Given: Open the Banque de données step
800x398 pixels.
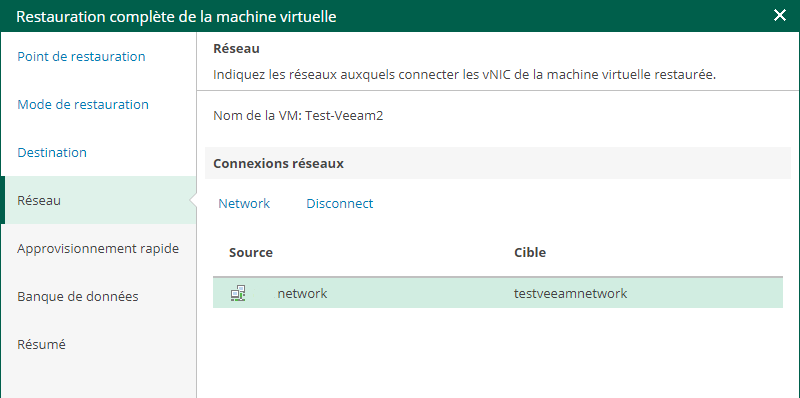Looking at the screenshot, I should pos(78,296).
